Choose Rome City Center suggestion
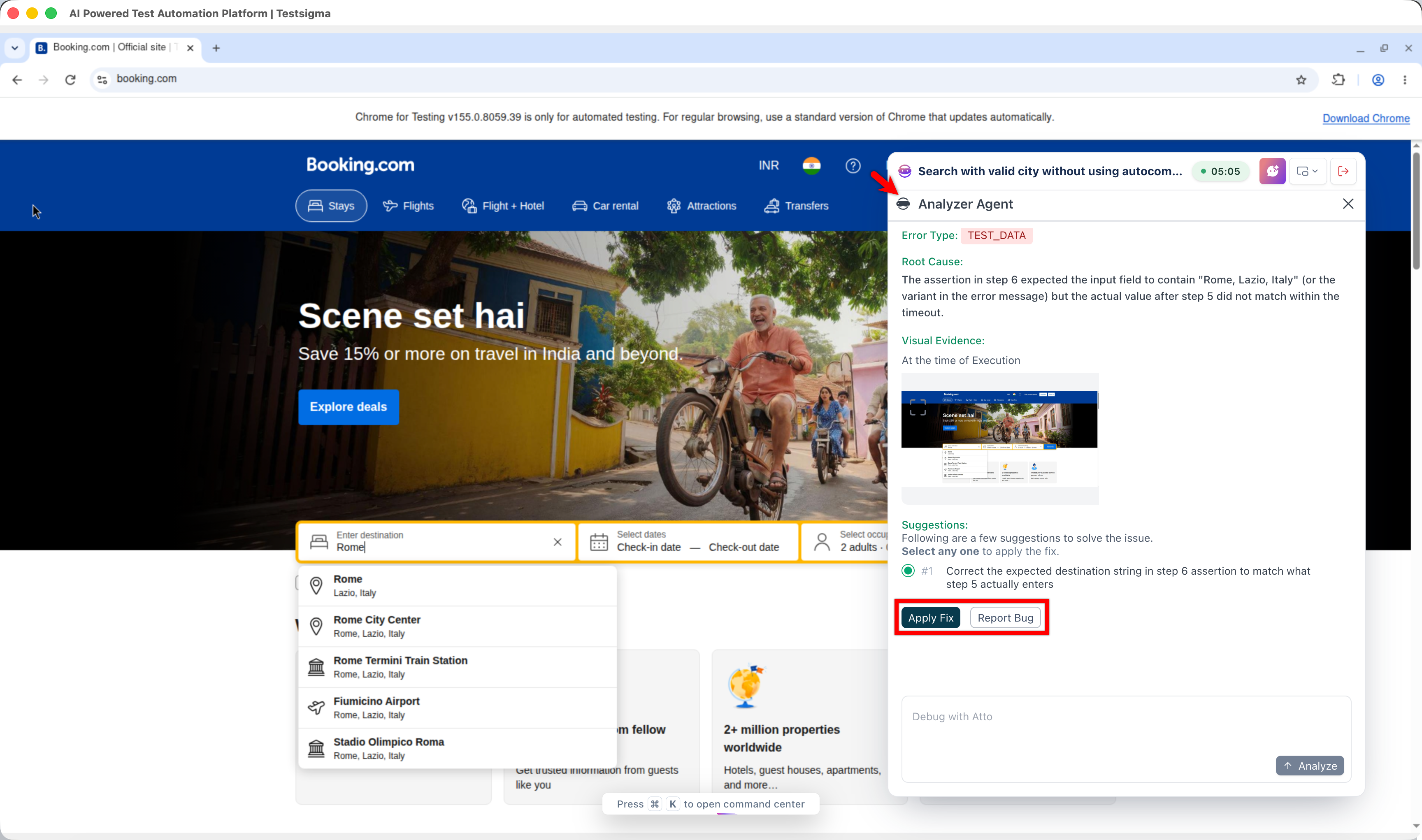 pos(458,626)
